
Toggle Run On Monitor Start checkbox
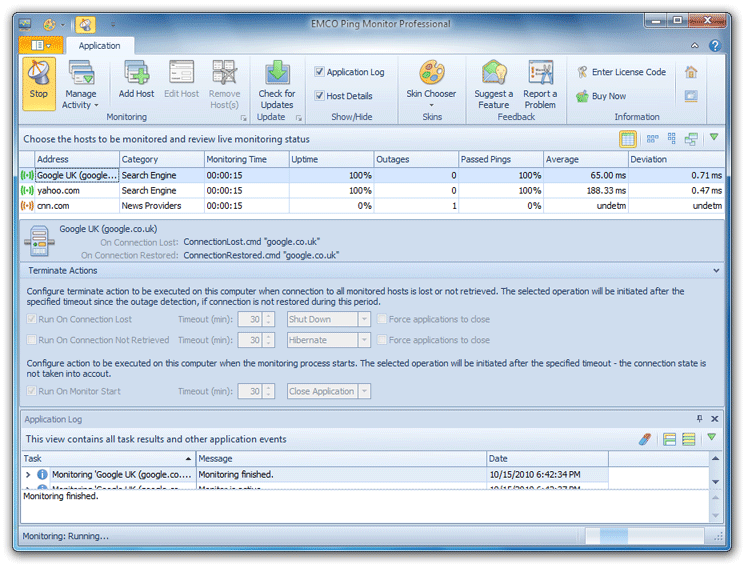pos(31,391)
